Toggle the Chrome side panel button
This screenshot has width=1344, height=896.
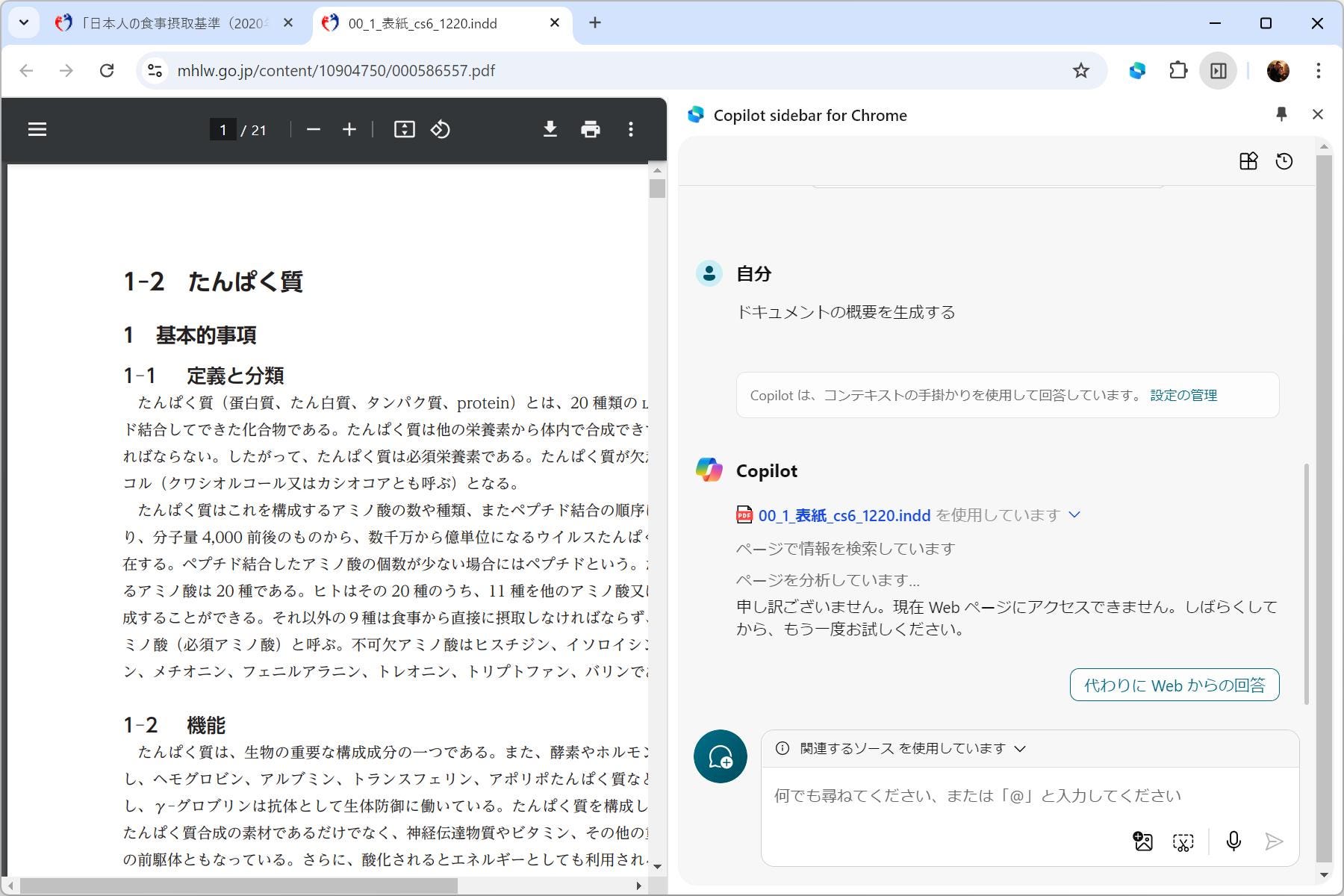pyautogui.click(x=1219, y=71)
